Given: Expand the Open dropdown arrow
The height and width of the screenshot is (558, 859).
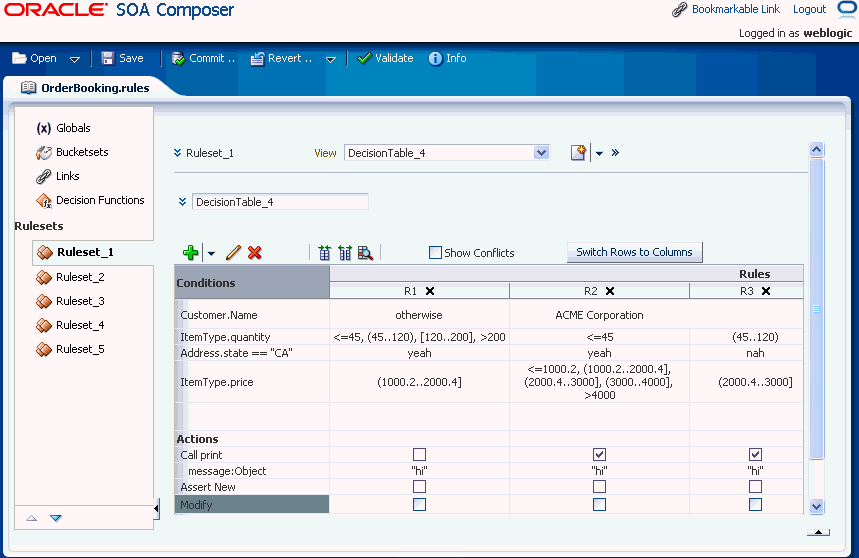Looking at the screenshot, I should click(x=75, y=59).
